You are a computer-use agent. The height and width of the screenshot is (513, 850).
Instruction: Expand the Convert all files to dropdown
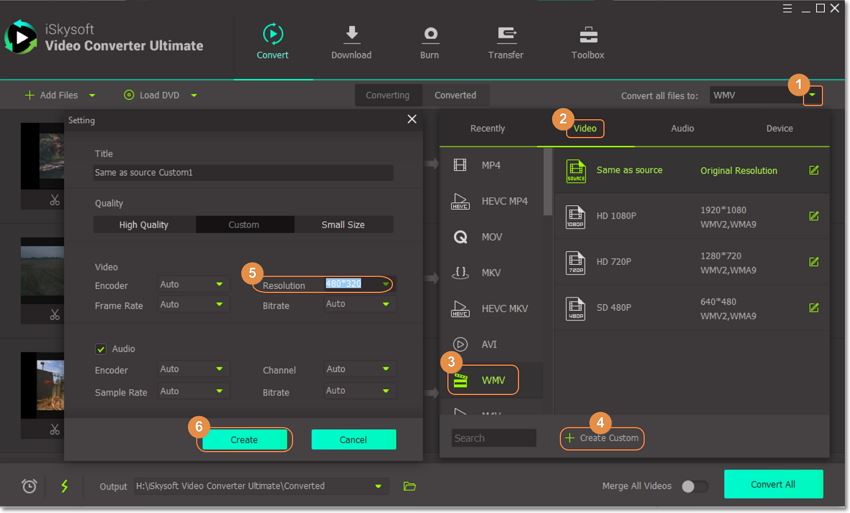(814, 96)
